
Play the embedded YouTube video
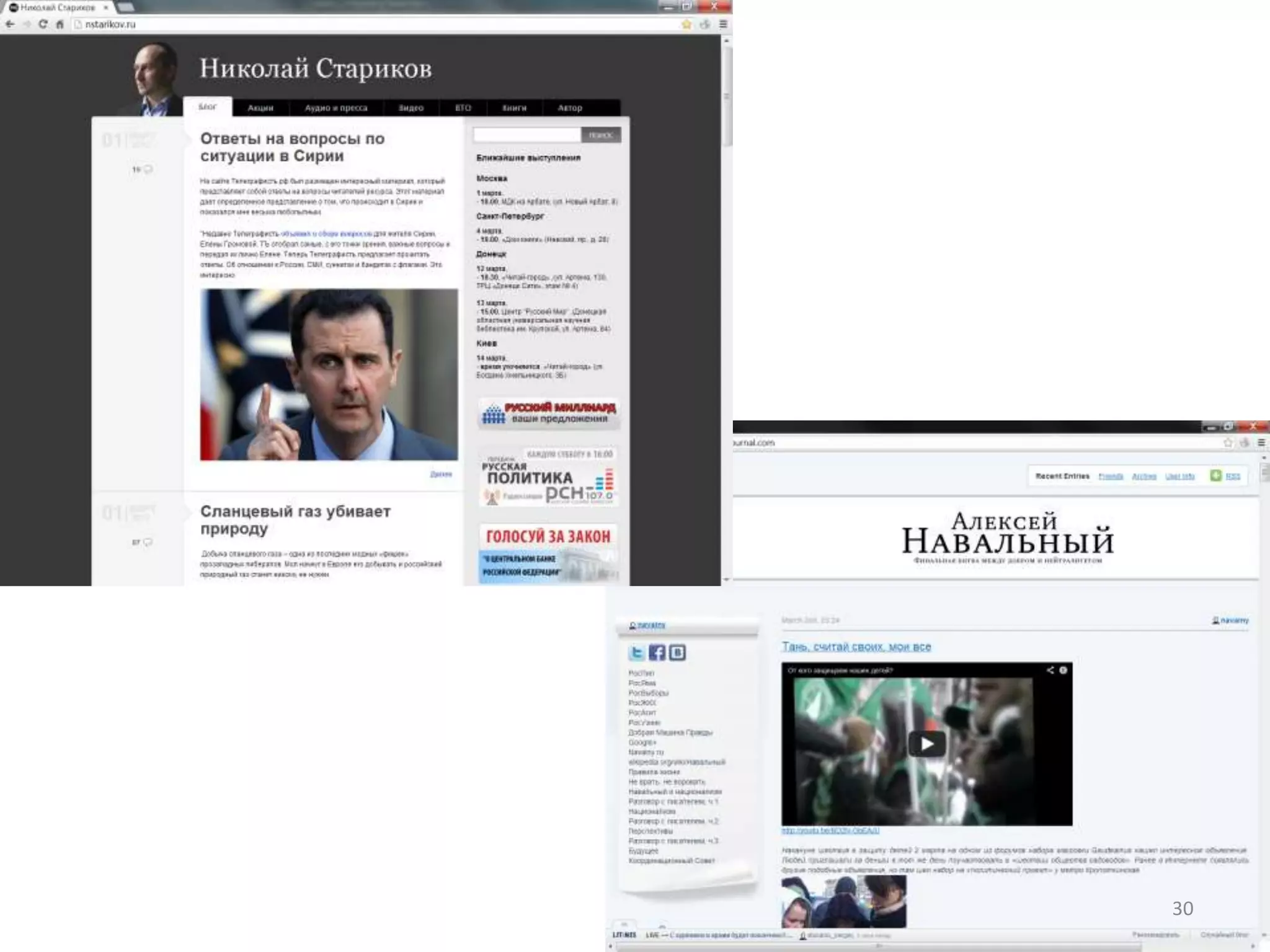click(x=926, y=744)
